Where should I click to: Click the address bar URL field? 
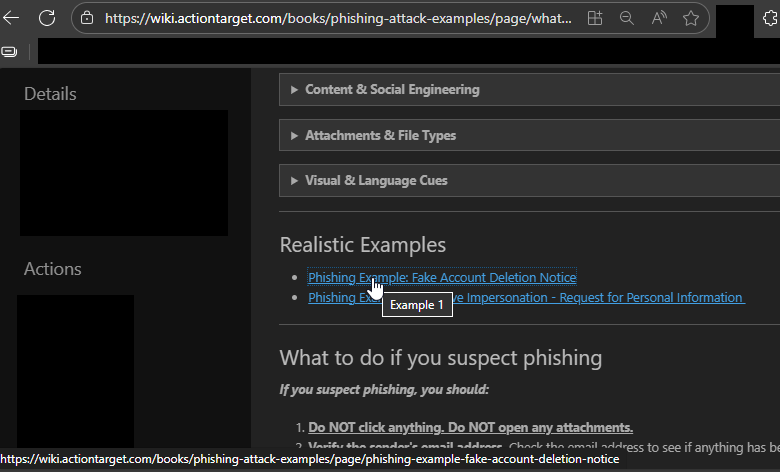pyautogui.click(x=340, y=18)
